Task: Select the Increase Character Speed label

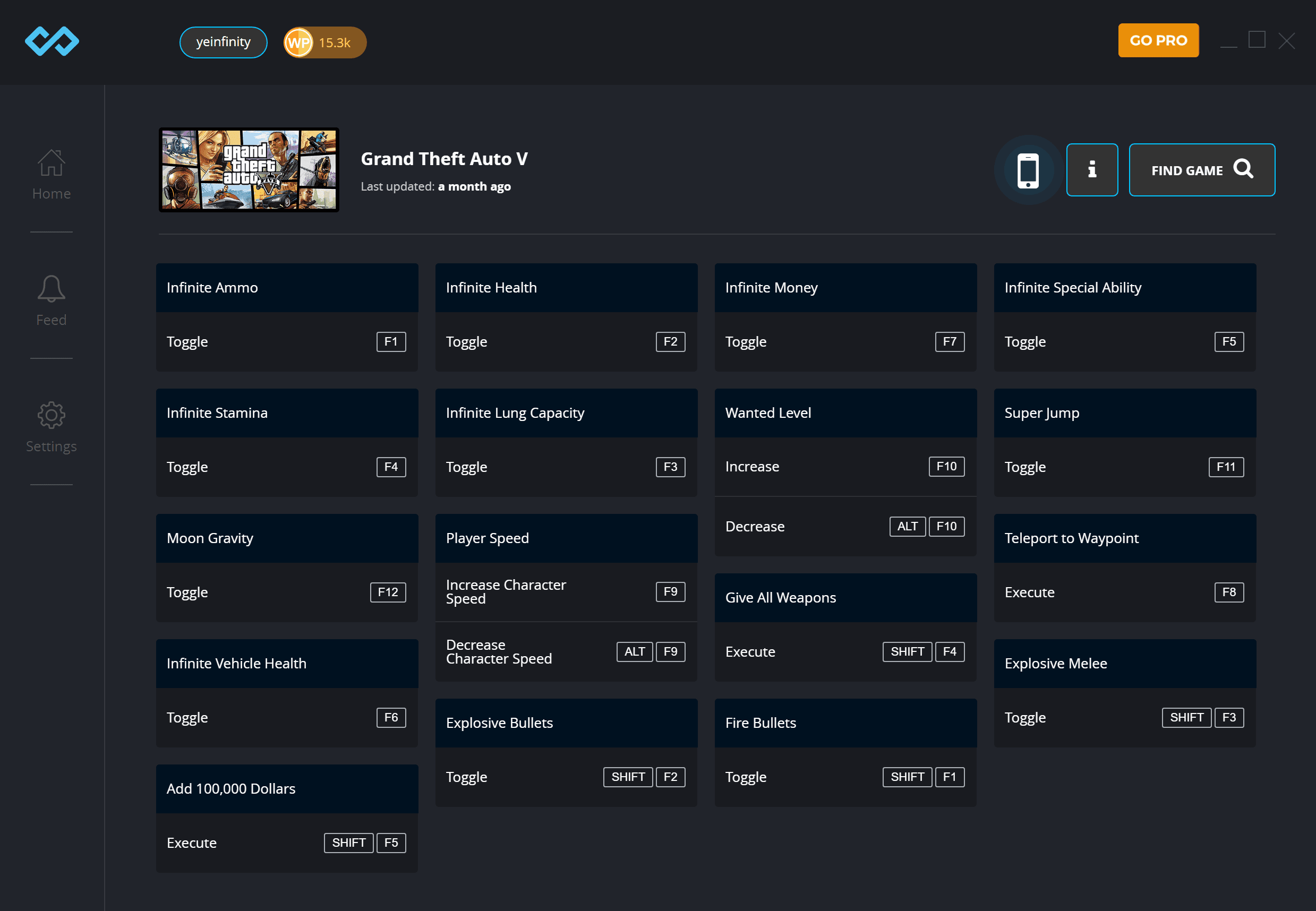Action: pyautogui.click(x=506, y=591)
